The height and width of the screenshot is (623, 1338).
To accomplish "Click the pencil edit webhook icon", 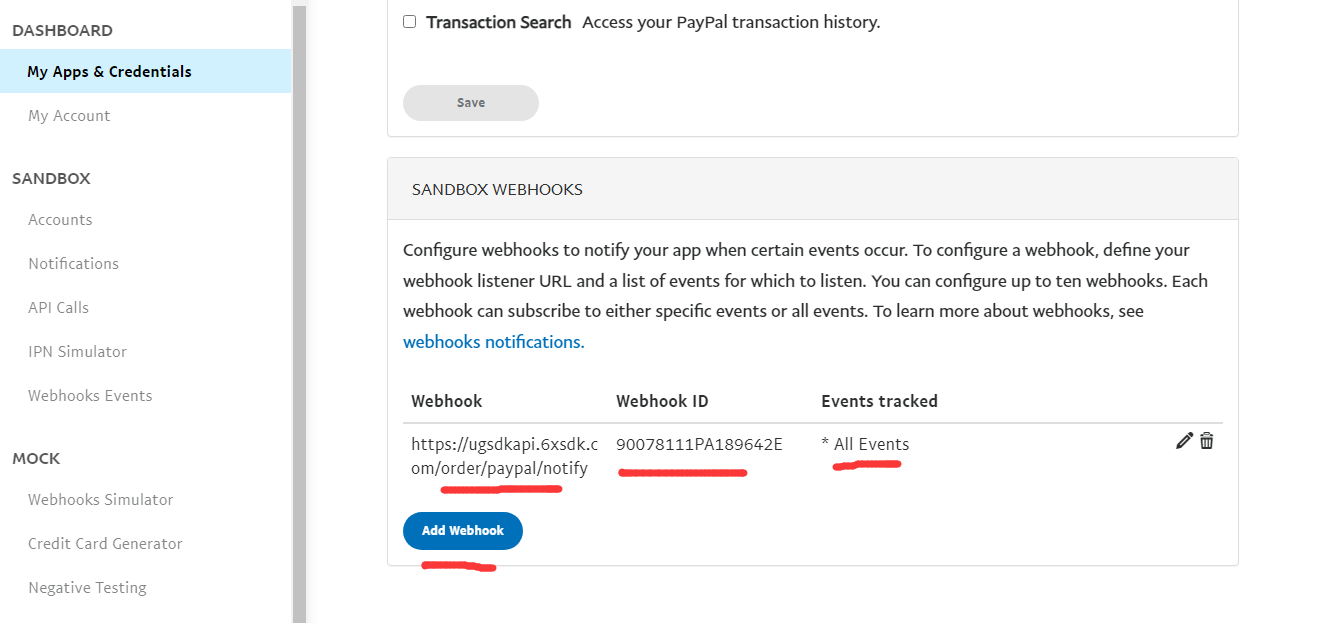I will pyautogui.click(x=1185, y=441).
